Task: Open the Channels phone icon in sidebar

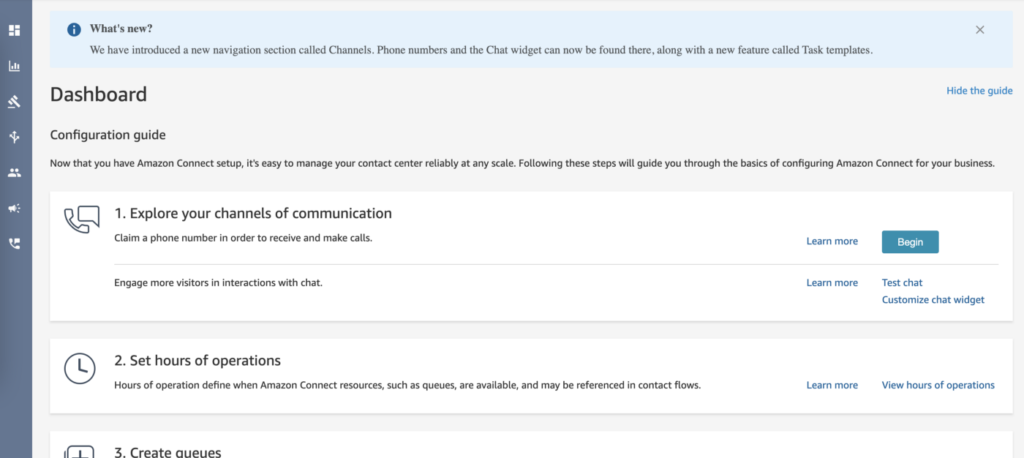Action: [x=14, y=243]
